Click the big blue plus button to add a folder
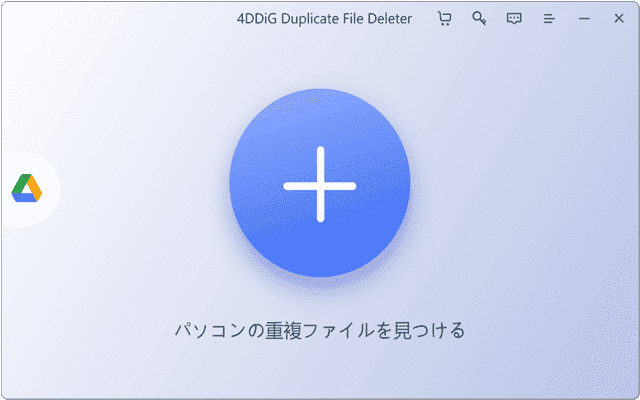The height and width of the screenshot is (400, 640). 320,184
